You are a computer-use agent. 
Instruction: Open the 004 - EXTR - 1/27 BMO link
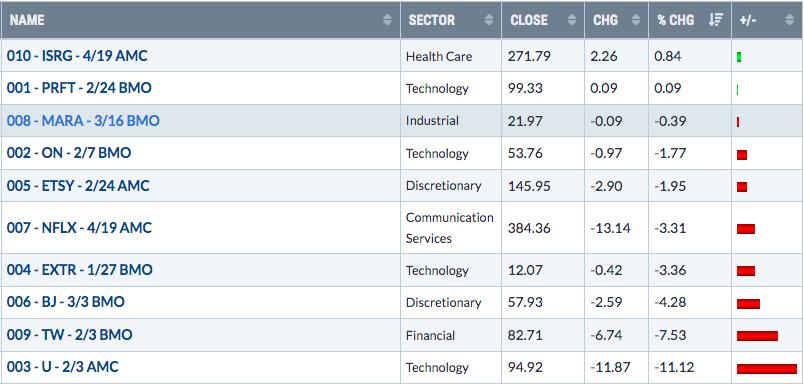(x=79, y=270)
